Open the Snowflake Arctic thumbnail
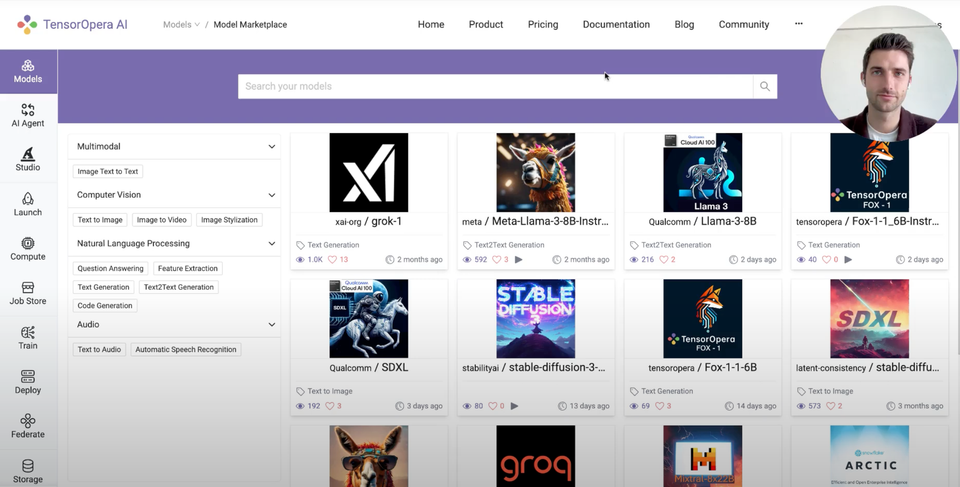The height and width of the screenshot is (487, 960). 869,456
